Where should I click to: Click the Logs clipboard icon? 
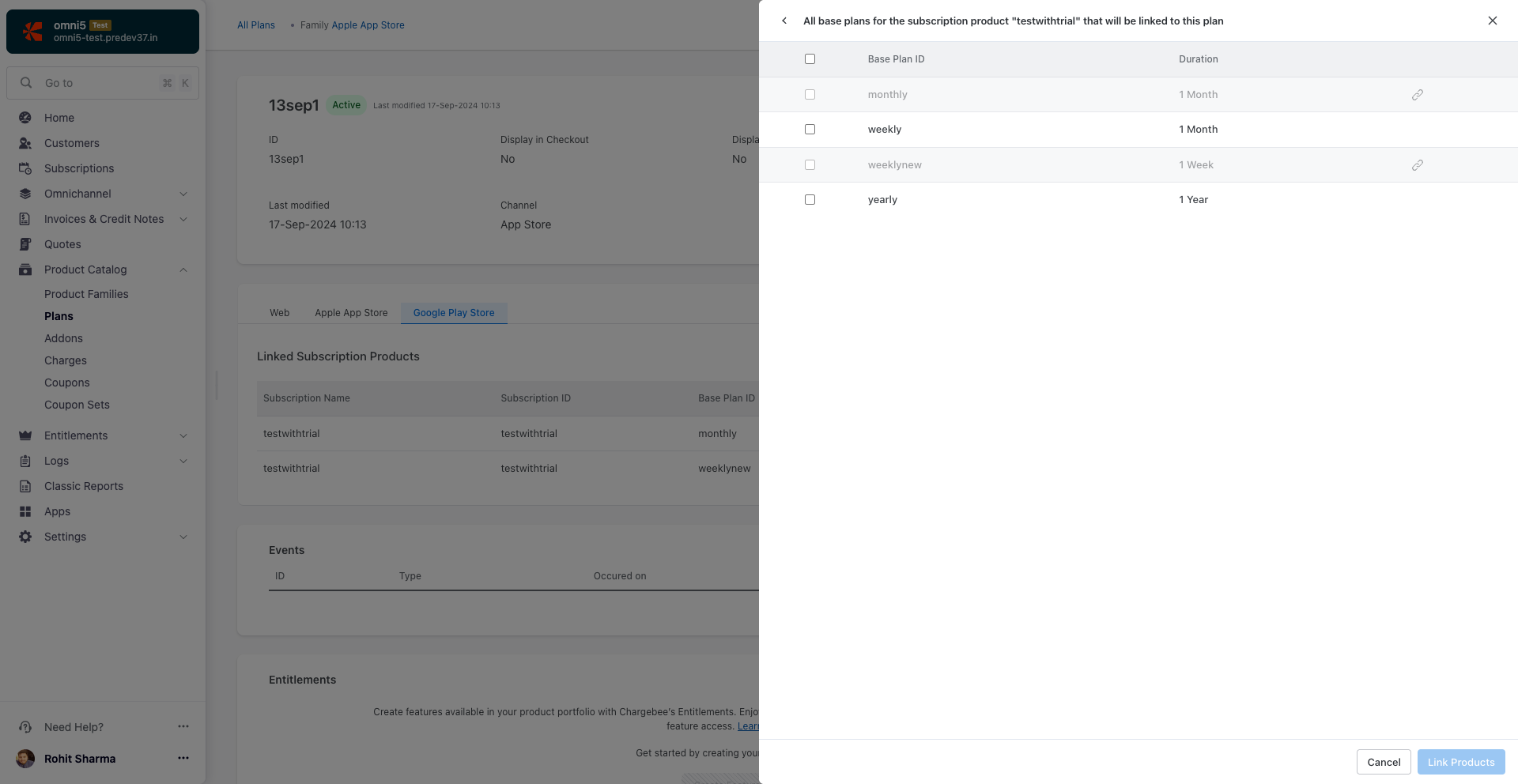pyautogui.click(x=25, y=461)
